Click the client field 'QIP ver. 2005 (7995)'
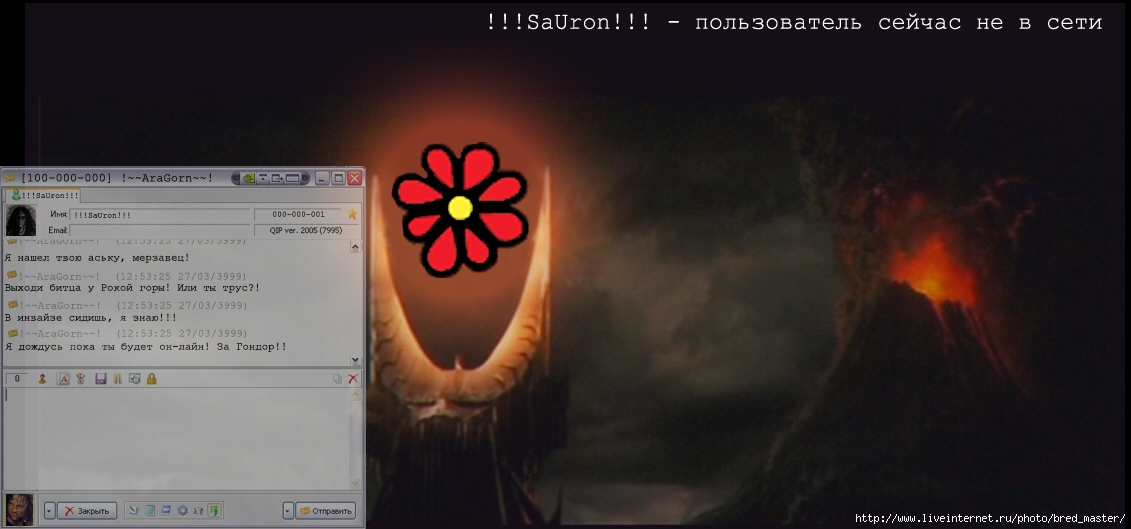1131x529 pixels. click(x=306, y=230)
